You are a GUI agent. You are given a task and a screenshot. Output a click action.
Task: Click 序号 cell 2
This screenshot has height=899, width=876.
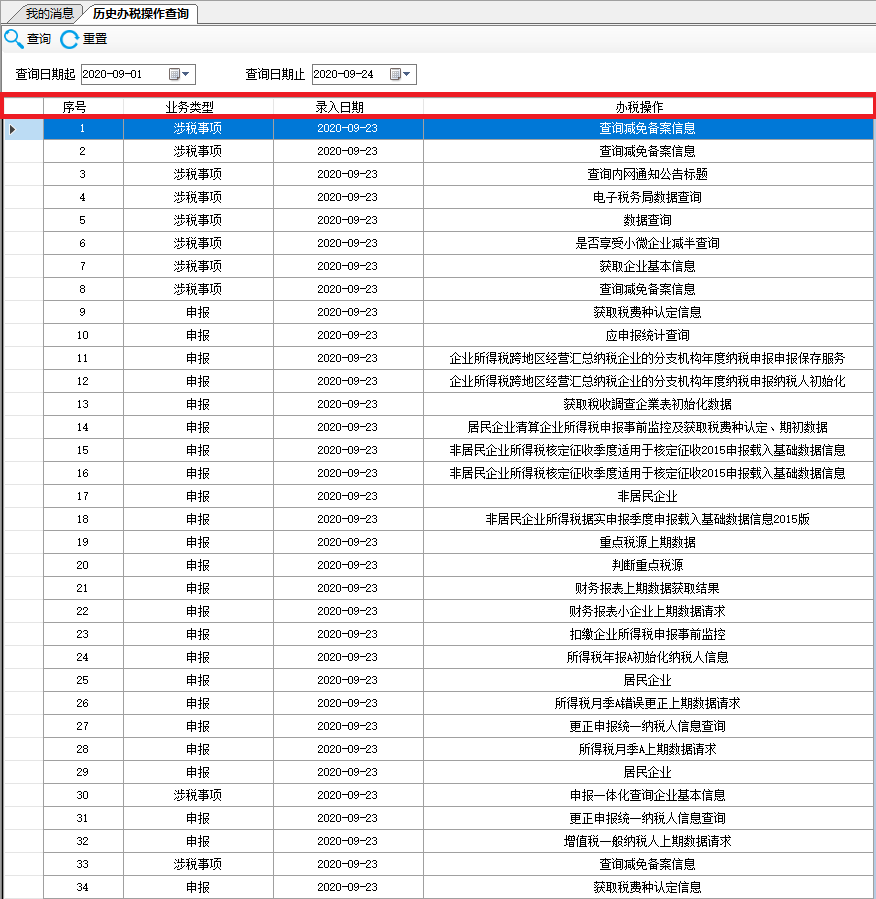(x=83, y=151)
